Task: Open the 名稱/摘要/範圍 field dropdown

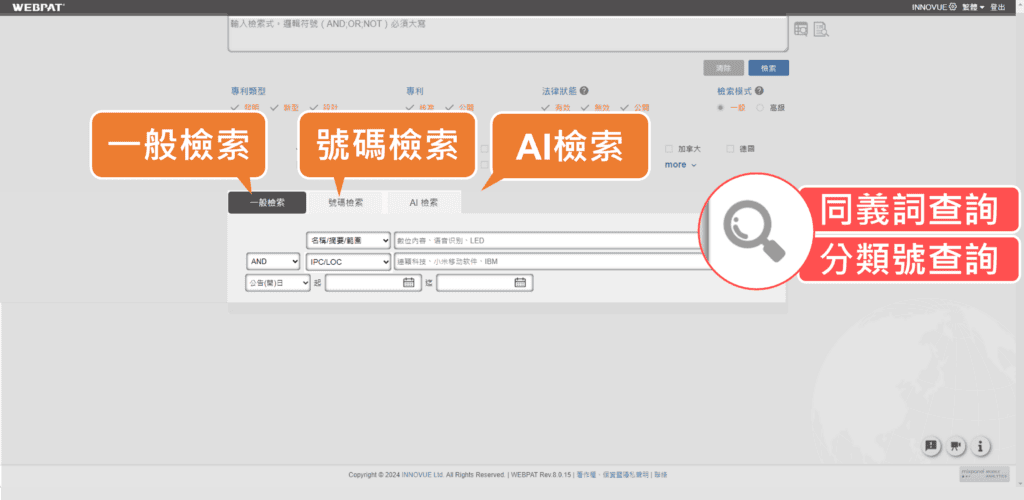Action: (348, 240)
